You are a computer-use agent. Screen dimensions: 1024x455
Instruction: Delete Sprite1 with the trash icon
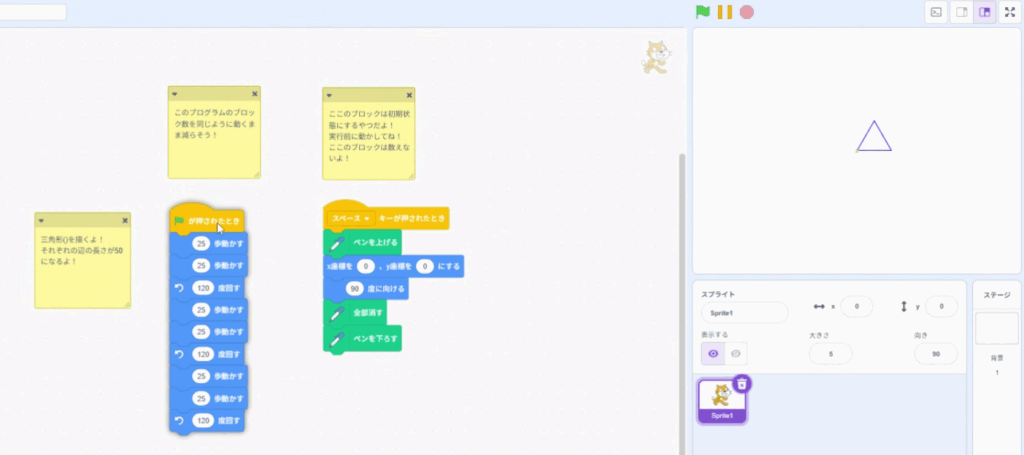click(x=741, y=383)
